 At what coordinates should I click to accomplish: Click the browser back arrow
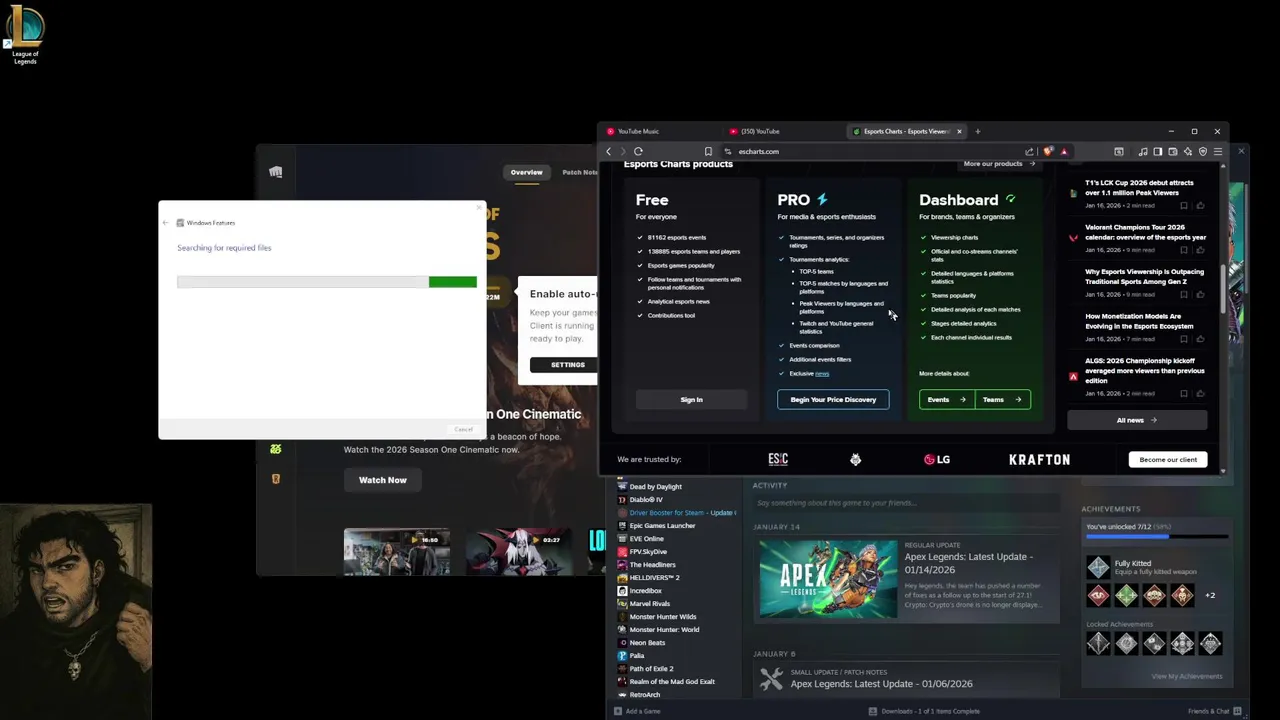tap(608, 151)
